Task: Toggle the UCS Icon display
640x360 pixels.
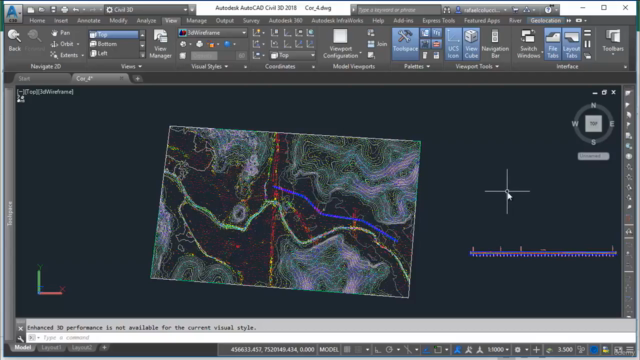Action: point(453,44)
